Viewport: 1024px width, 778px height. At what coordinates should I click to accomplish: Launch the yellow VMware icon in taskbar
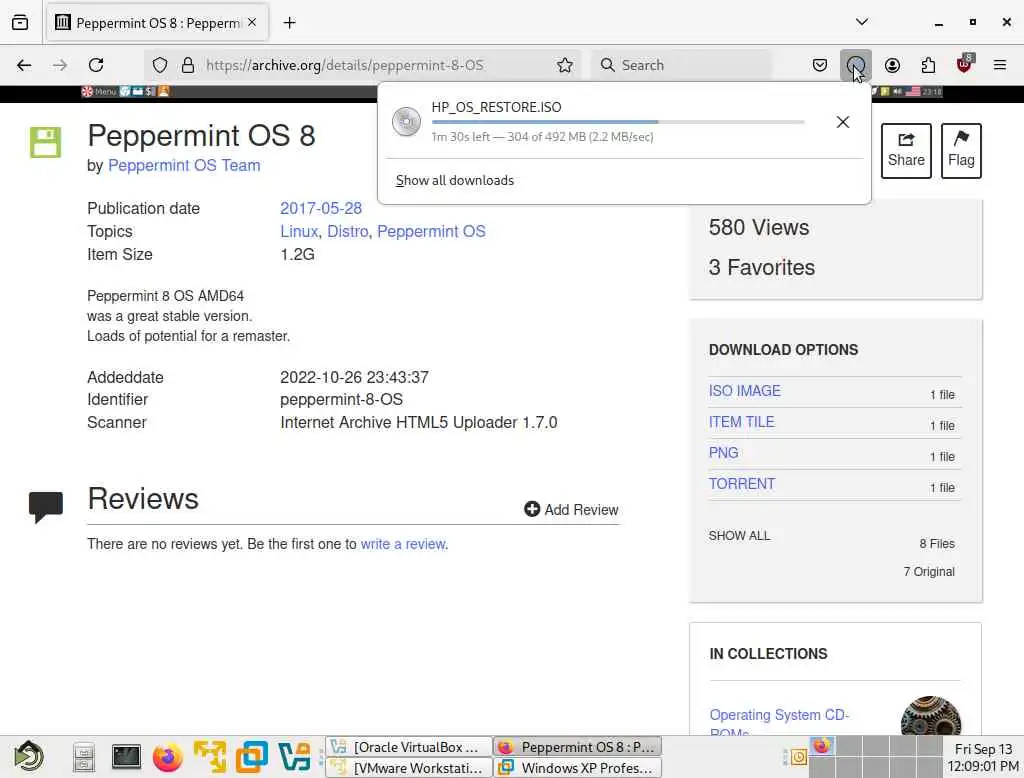210,756
